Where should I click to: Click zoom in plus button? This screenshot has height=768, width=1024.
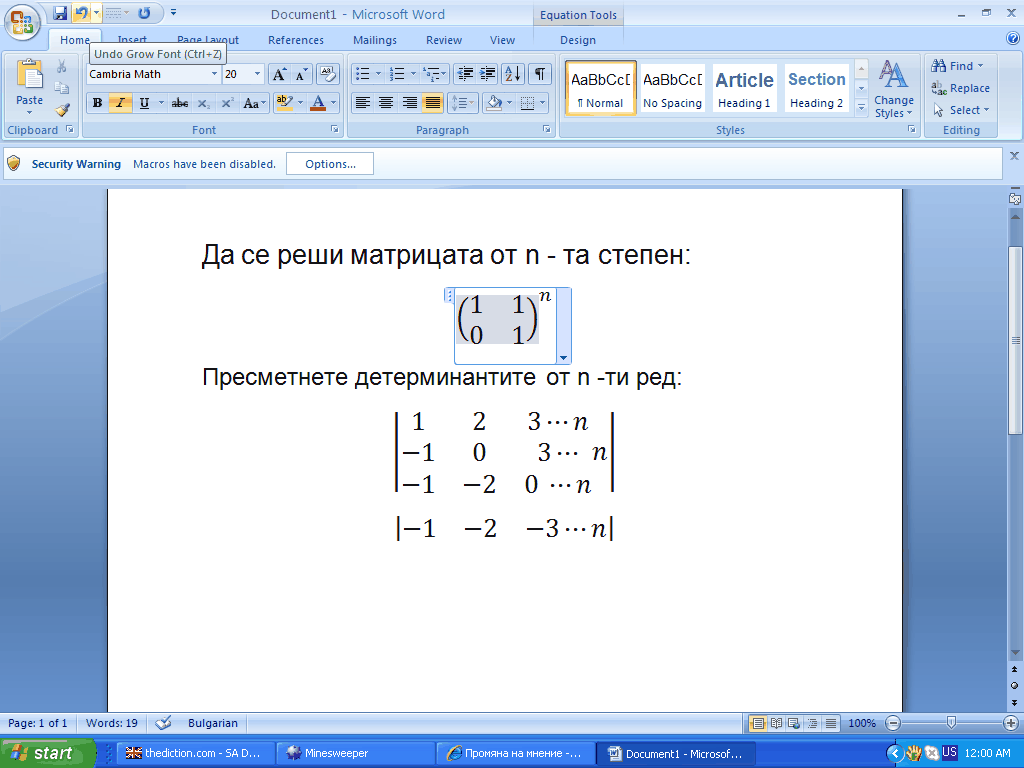point(1011,723)
